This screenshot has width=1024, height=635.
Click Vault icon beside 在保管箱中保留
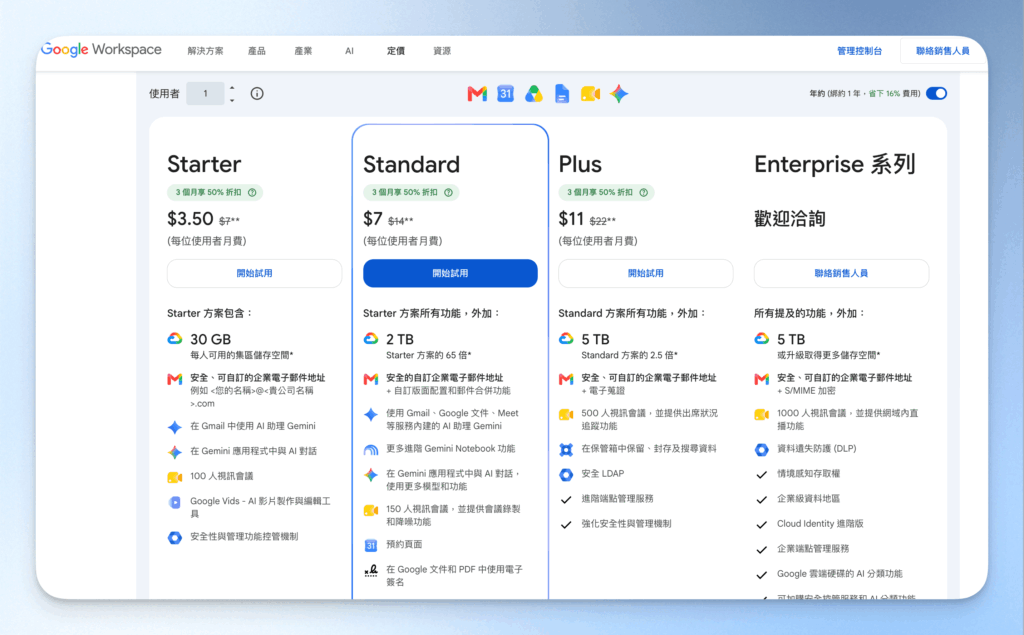click(566, 449)
